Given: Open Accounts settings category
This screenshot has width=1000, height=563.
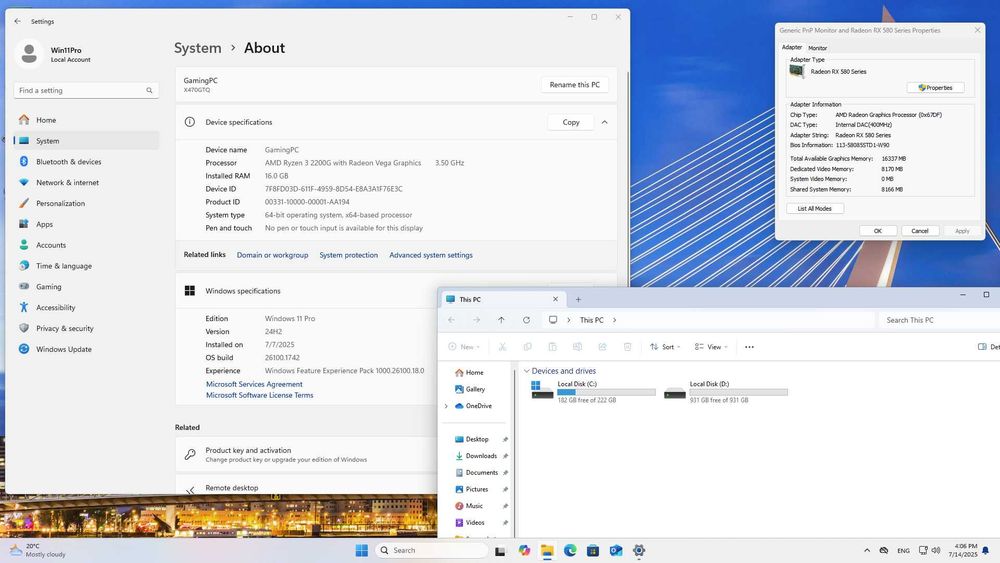Looking at the screenshot, I should click(86, 245).
